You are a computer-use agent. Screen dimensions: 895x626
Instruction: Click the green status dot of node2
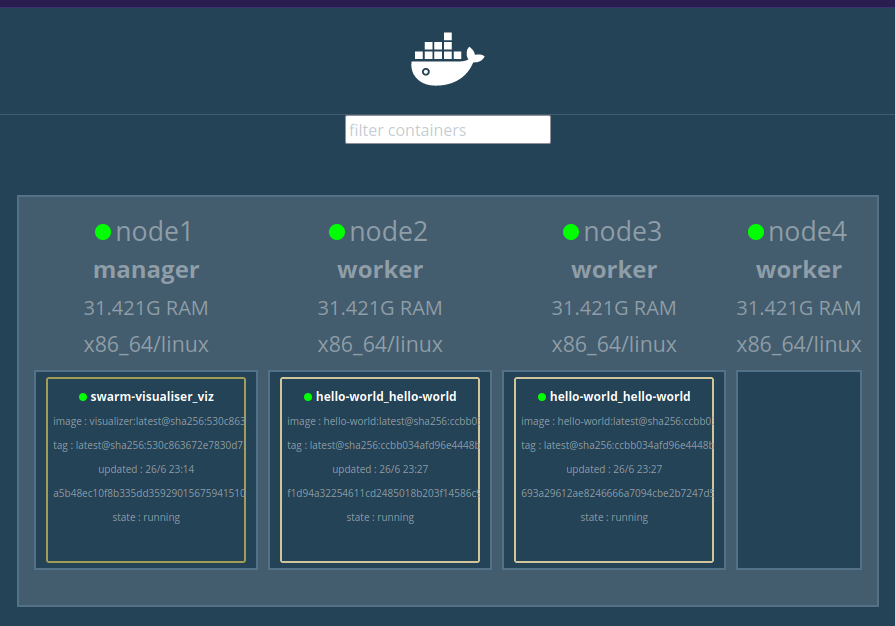coord(337,232)
